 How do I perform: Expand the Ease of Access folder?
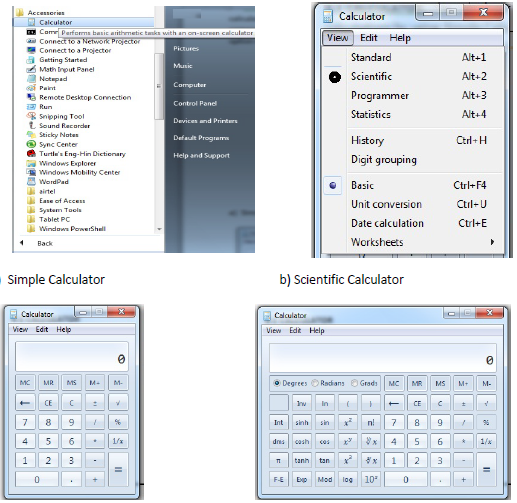(56, 201)
